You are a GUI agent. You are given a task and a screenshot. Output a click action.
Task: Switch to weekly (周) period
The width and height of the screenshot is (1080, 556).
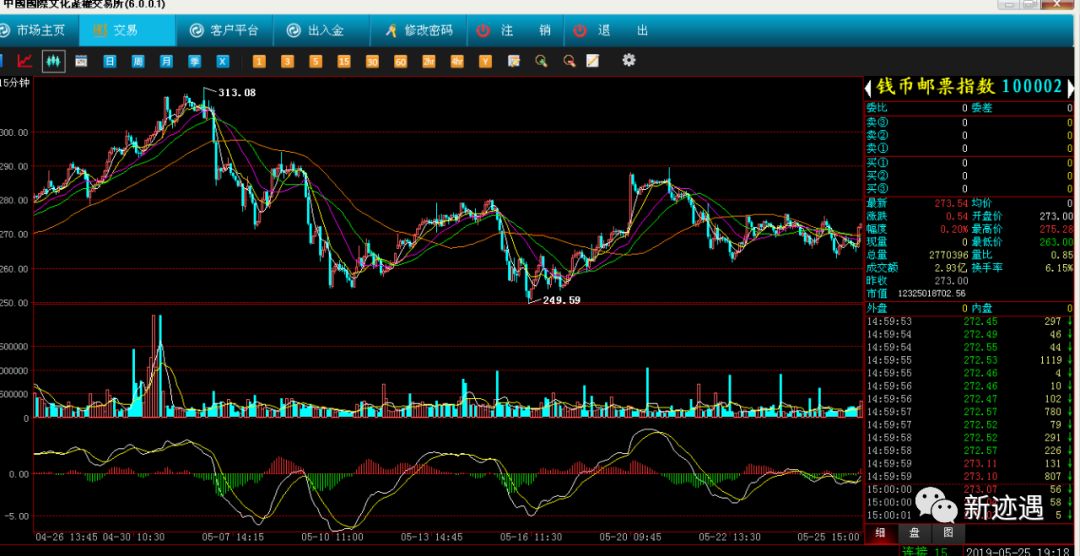click(x=138, y=61)
